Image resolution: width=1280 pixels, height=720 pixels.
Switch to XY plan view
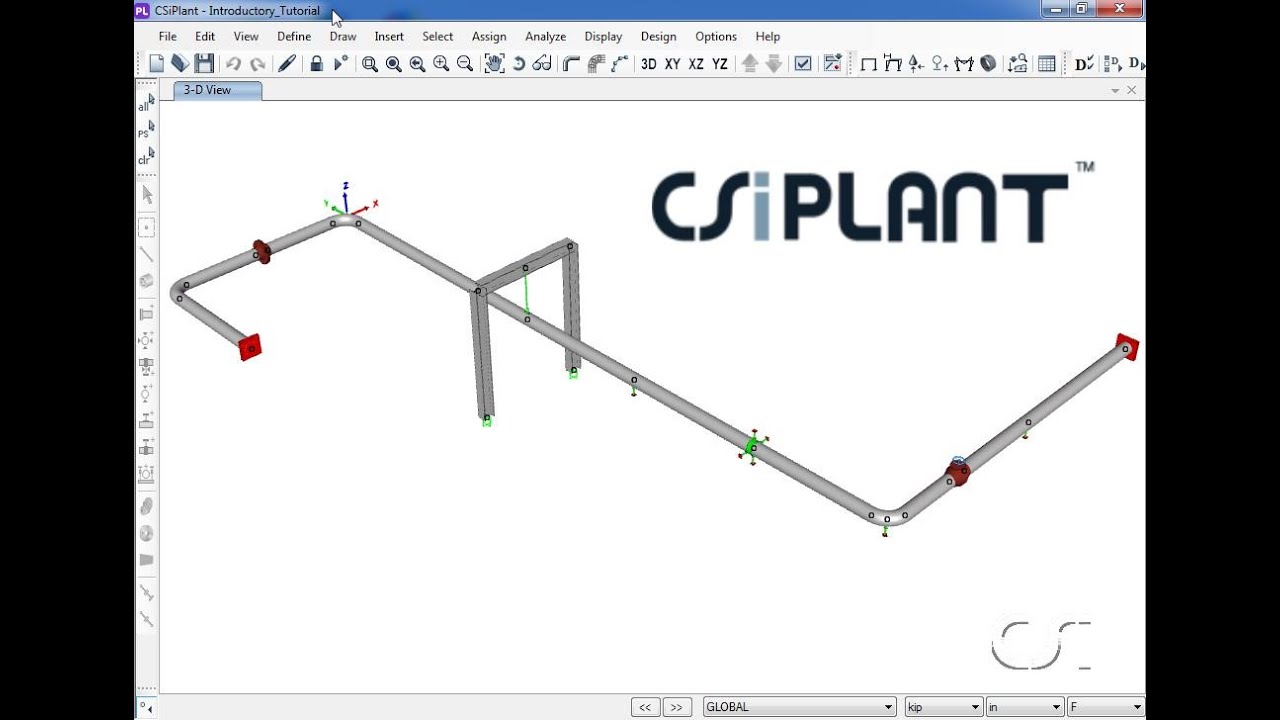point(673,64)
